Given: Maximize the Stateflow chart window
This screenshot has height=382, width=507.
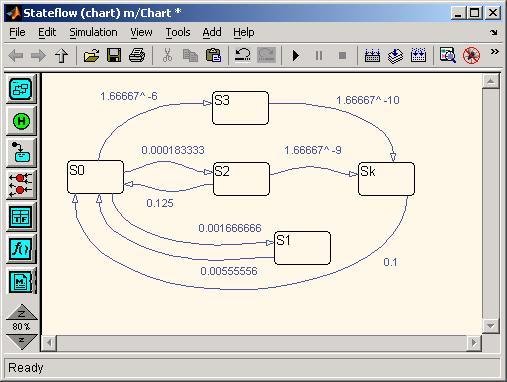Looking at the screenshot, I should pyautogui.click(x=474, y=13).
